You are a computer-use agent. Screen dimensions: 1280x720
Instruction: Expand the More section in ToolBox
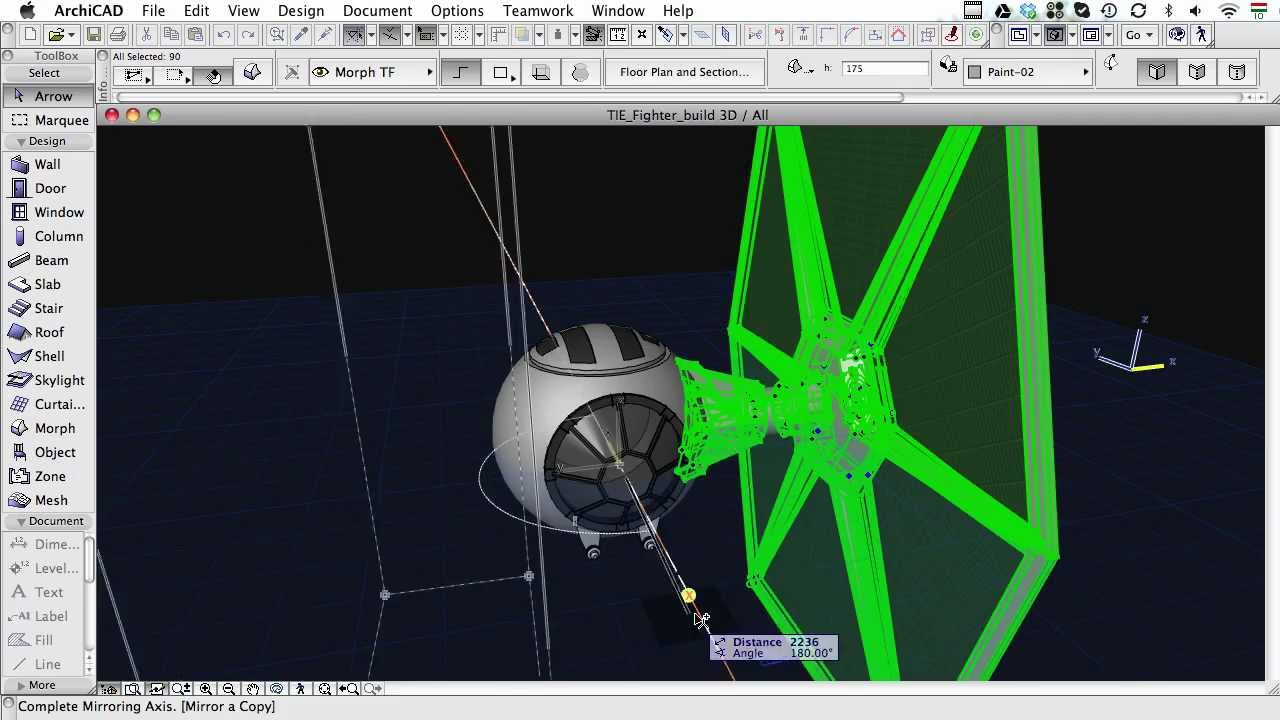[21, 686]
